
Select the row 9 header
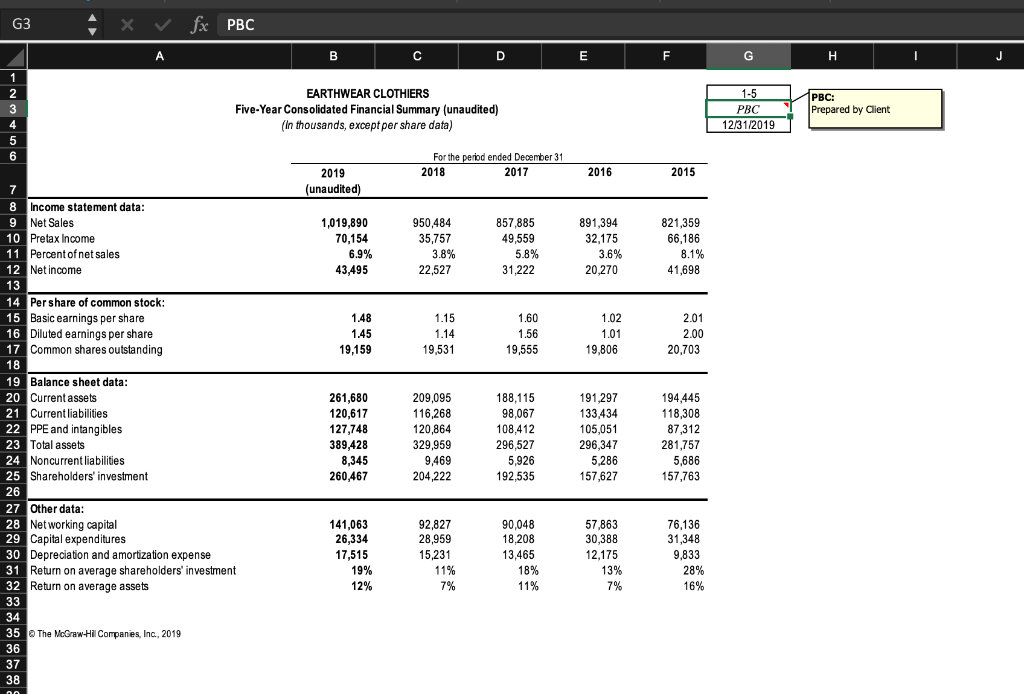point(14,222)
